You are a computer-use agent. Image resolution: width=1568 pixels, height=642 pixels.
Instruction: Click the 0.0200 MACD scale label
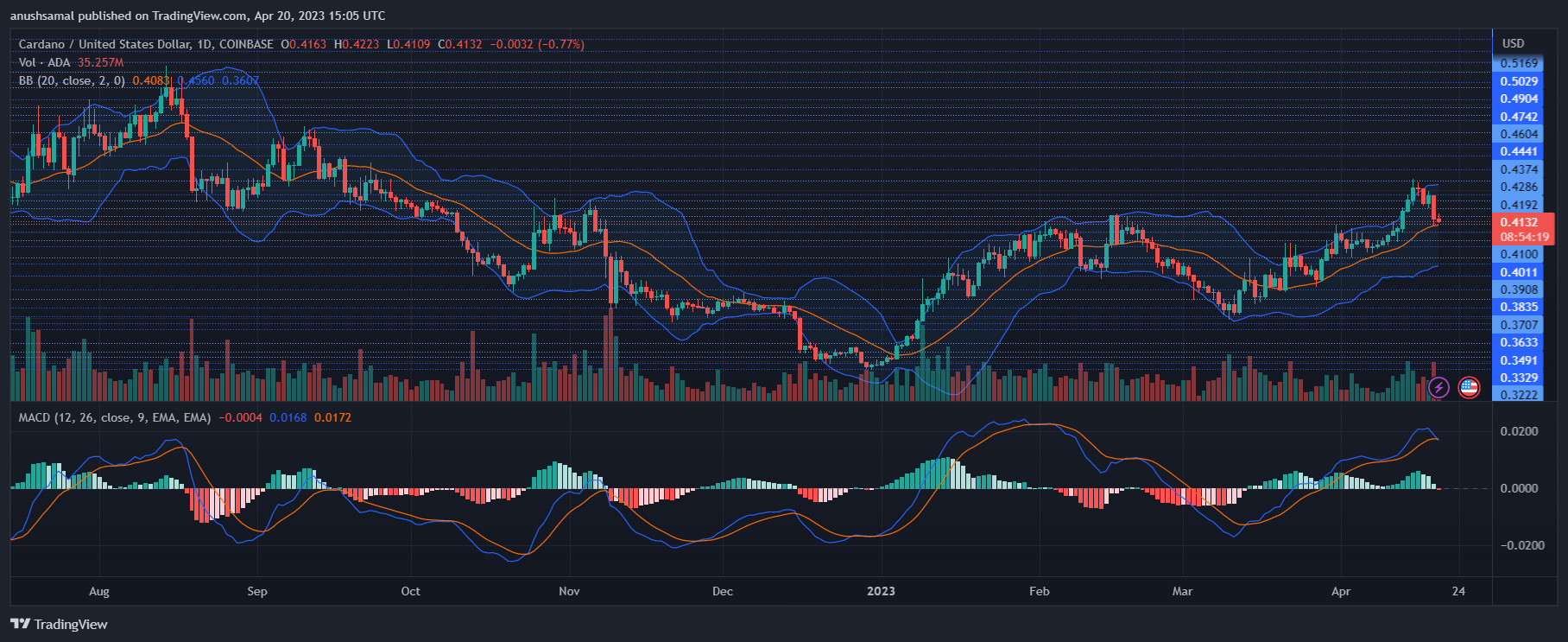click(x=1520, y=431)
